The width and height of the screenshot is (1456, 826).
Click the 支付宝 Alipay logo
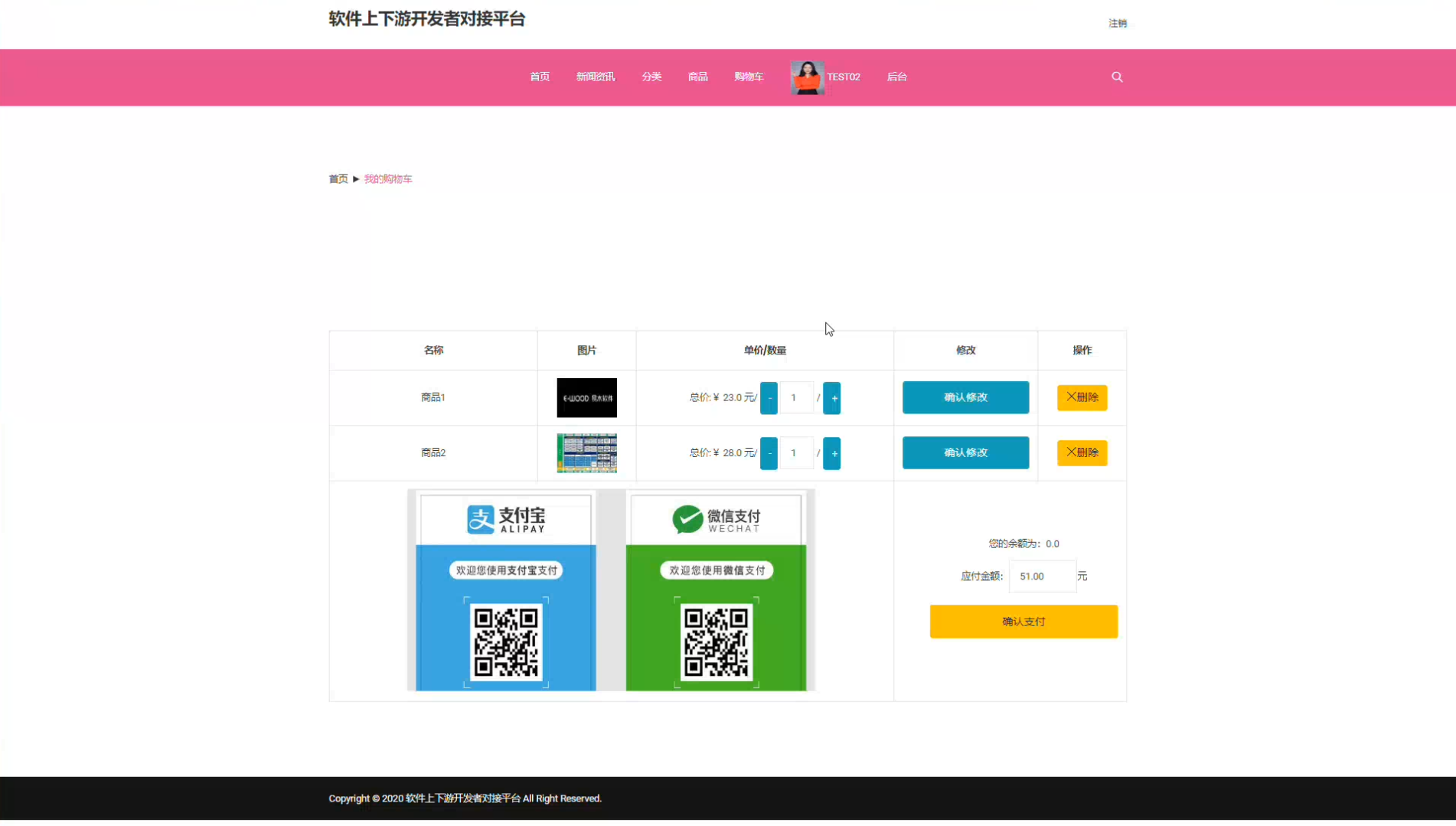506,519
